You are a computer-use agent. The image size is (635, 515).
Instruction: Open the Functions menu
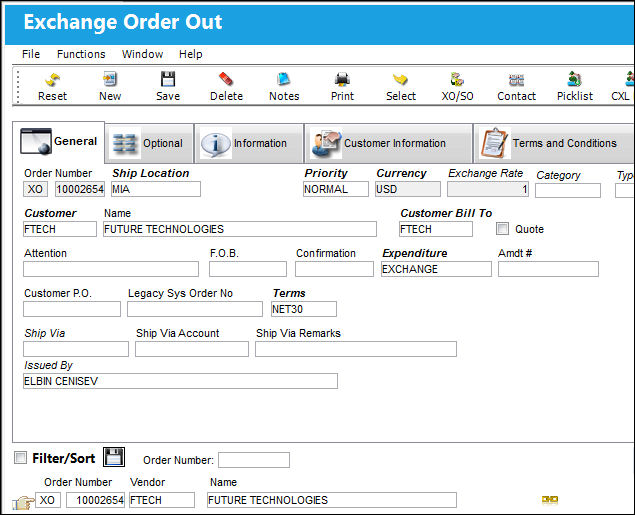point(81,54)
